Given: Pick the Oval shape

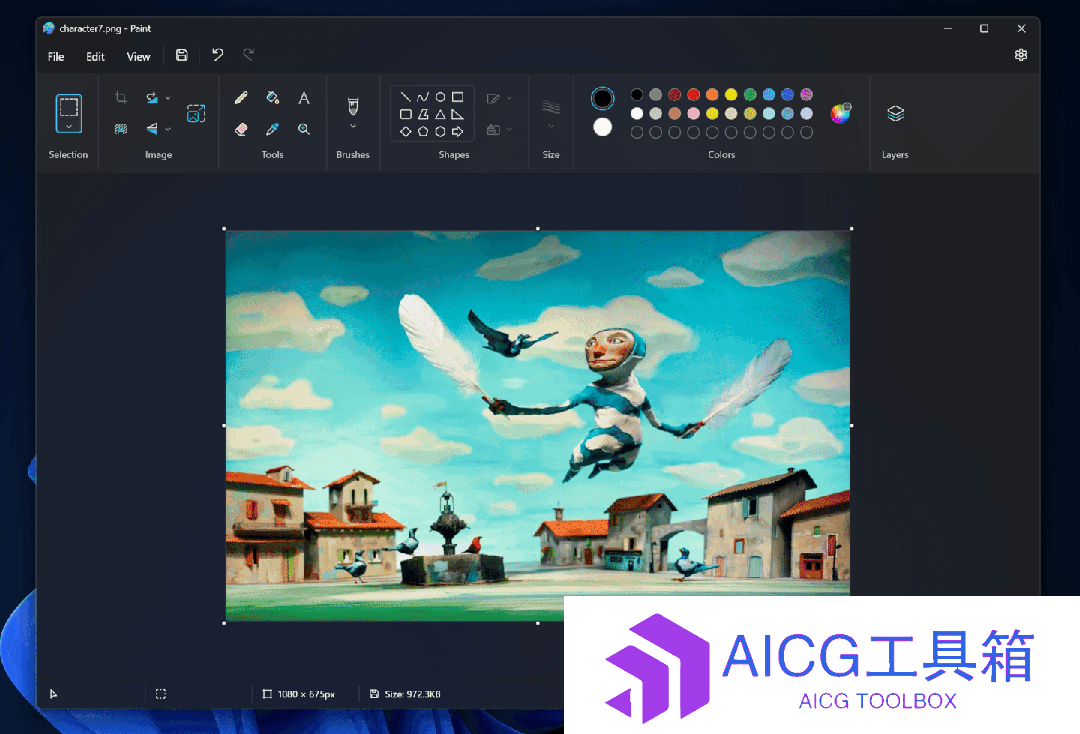Looking at the screenshot, I should 440,97.
